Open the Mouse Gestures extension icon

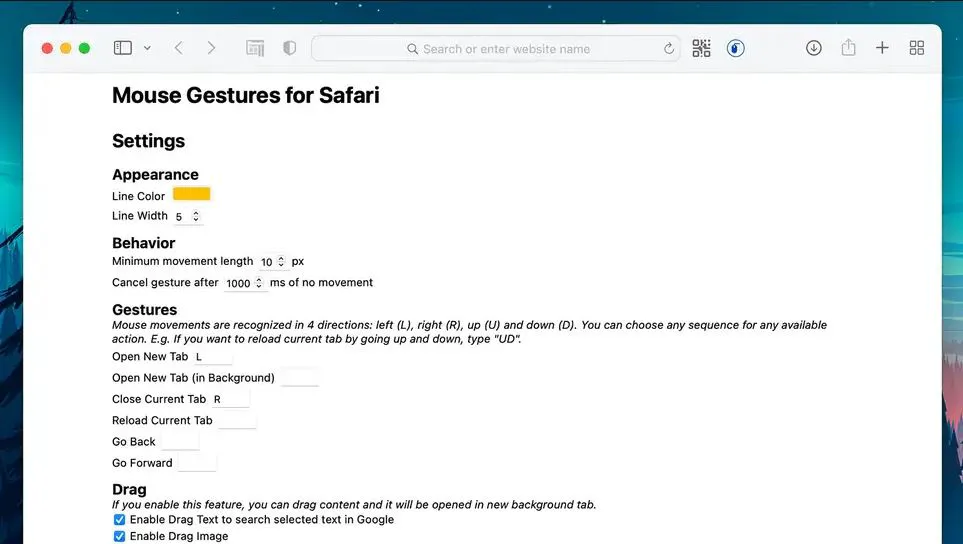pos(736,48)
